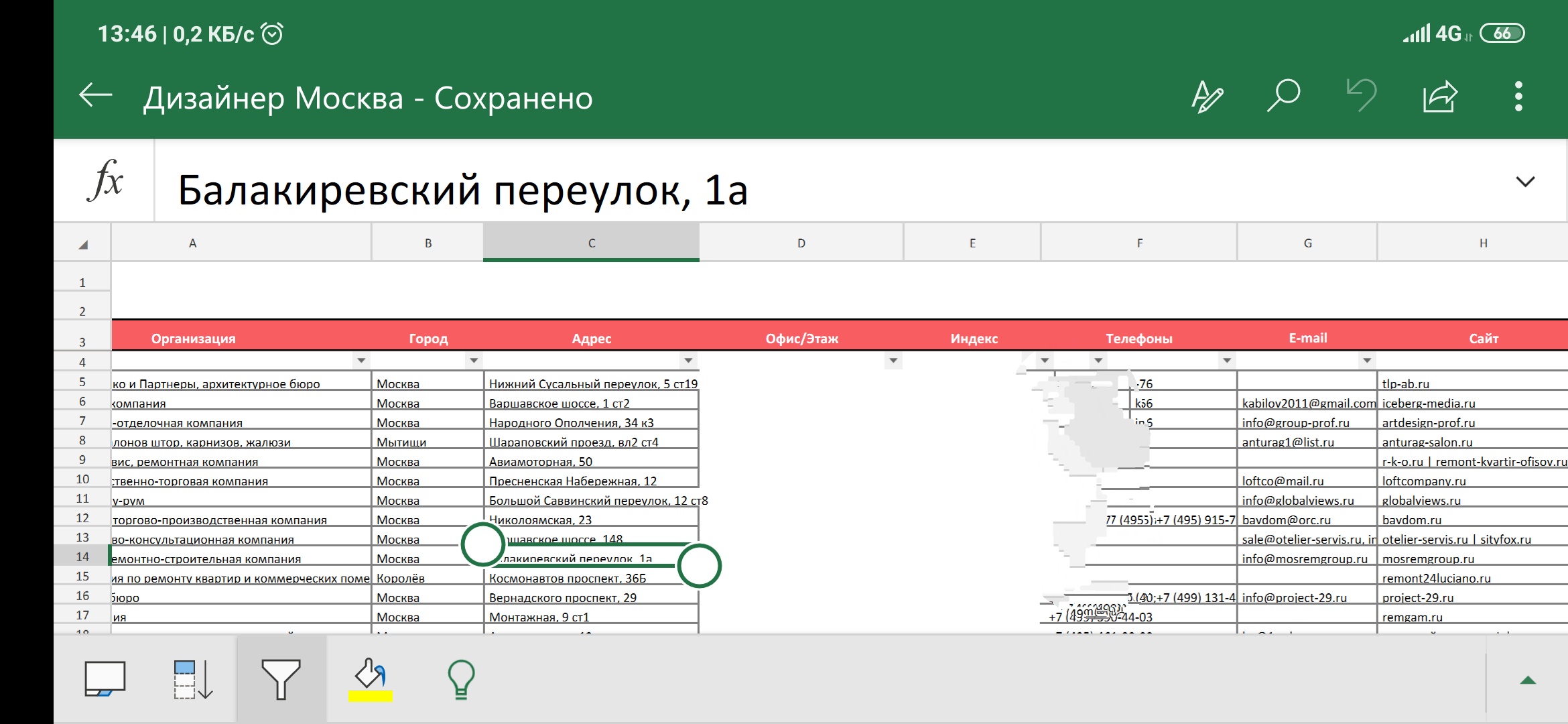Tap the fx function icon
Viewport: 1568px width, 724px height.
(105, 181)
